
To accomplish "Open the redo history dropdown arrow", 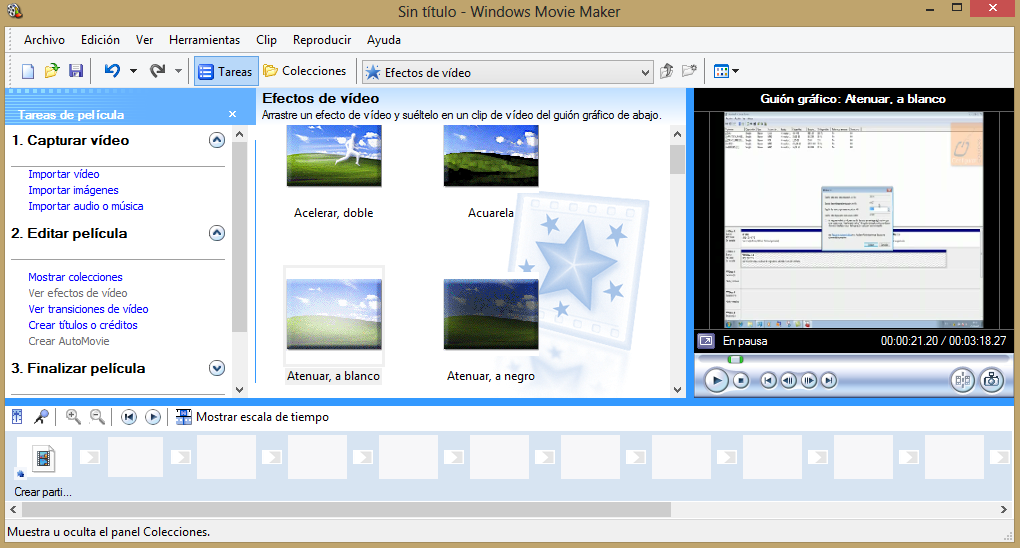I will click(x=178, y=71).
